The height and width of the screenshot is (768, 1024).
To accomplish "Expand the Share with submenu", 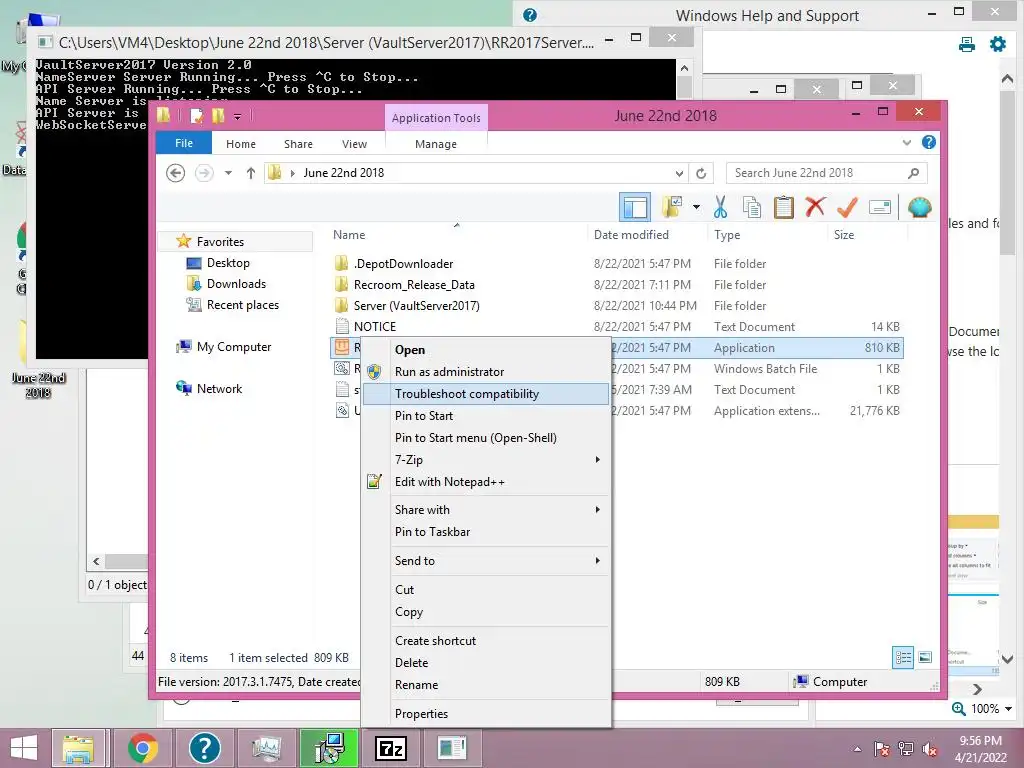I will pyautogui.click(x=486, y=509).
